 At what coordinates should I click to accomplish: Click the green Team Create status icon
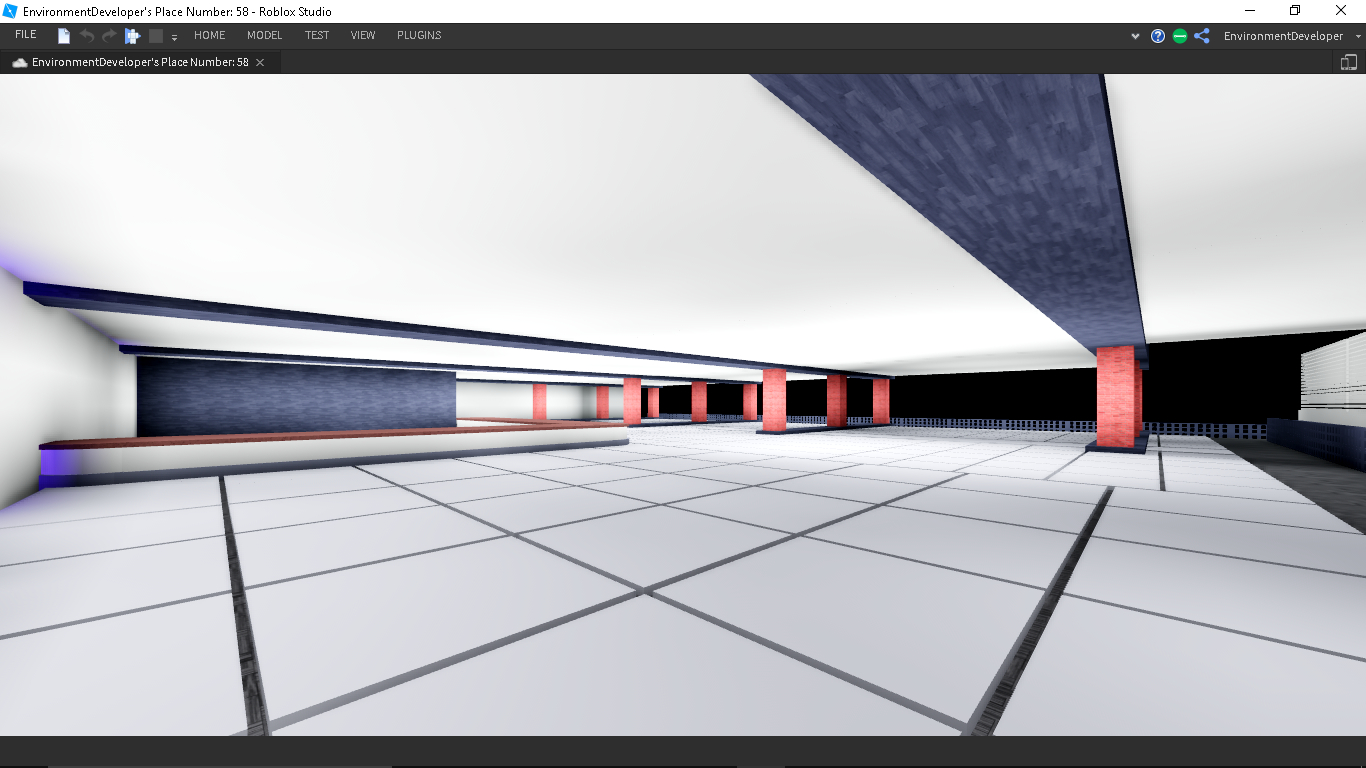pos(1180,36)
